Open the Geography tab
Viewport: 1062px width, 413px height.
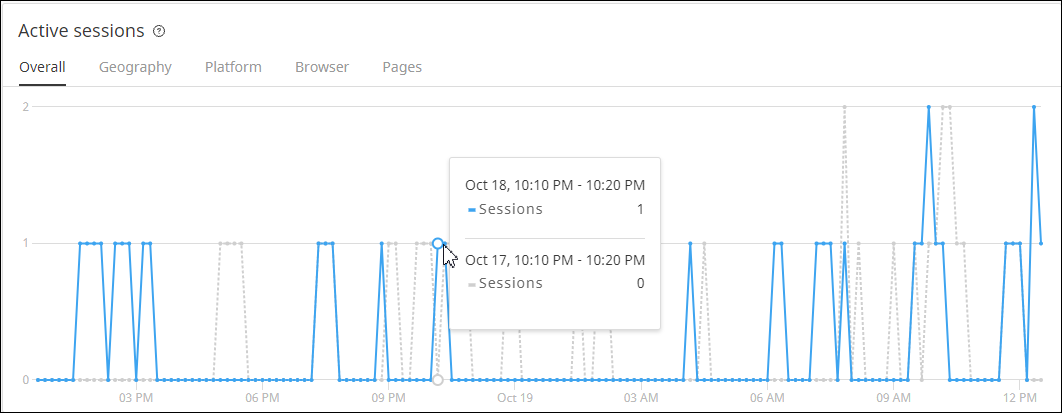point(135,67)
